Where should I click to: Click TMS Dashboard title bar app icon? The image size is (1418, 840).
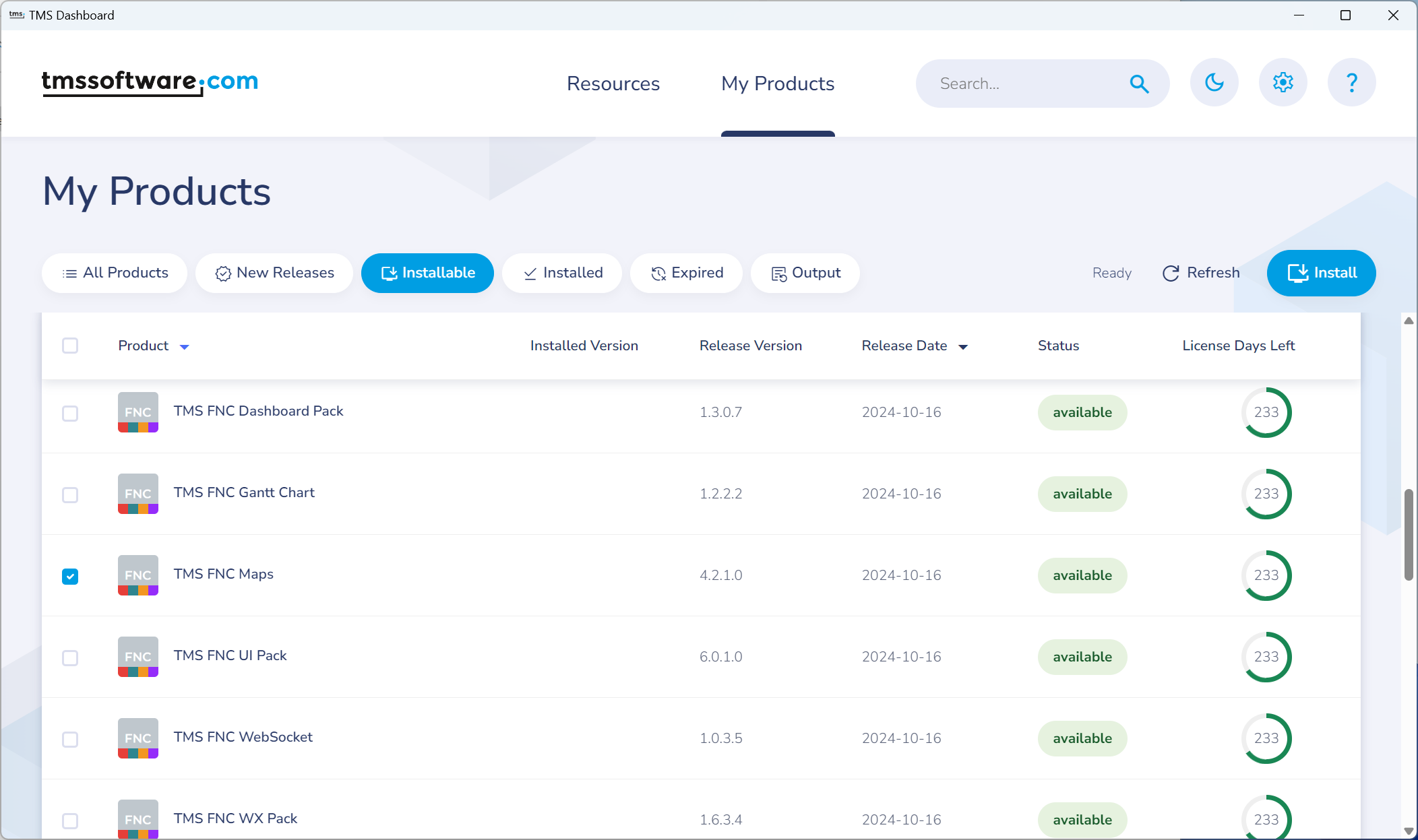(x=17, y=15)
